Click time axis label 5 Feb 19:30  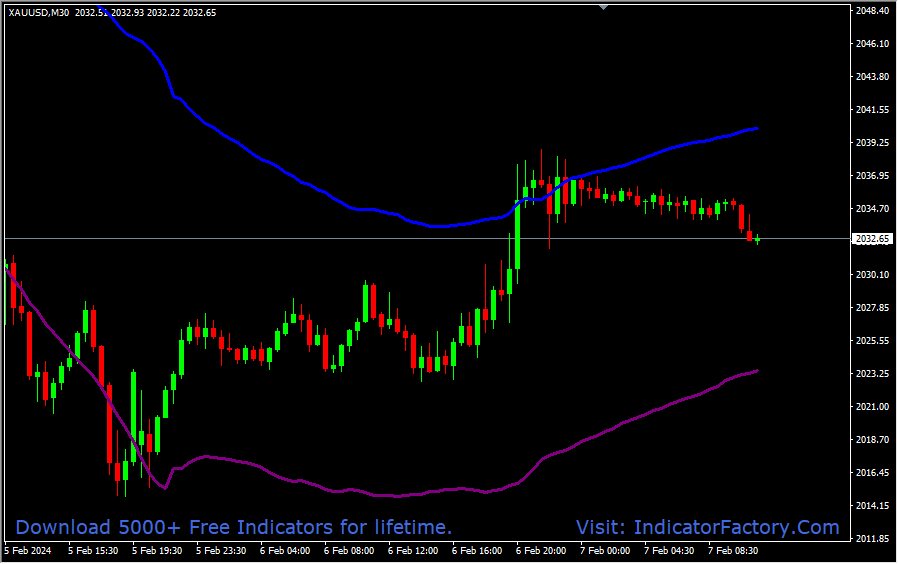pyautogui.click(x=157, y=551)
